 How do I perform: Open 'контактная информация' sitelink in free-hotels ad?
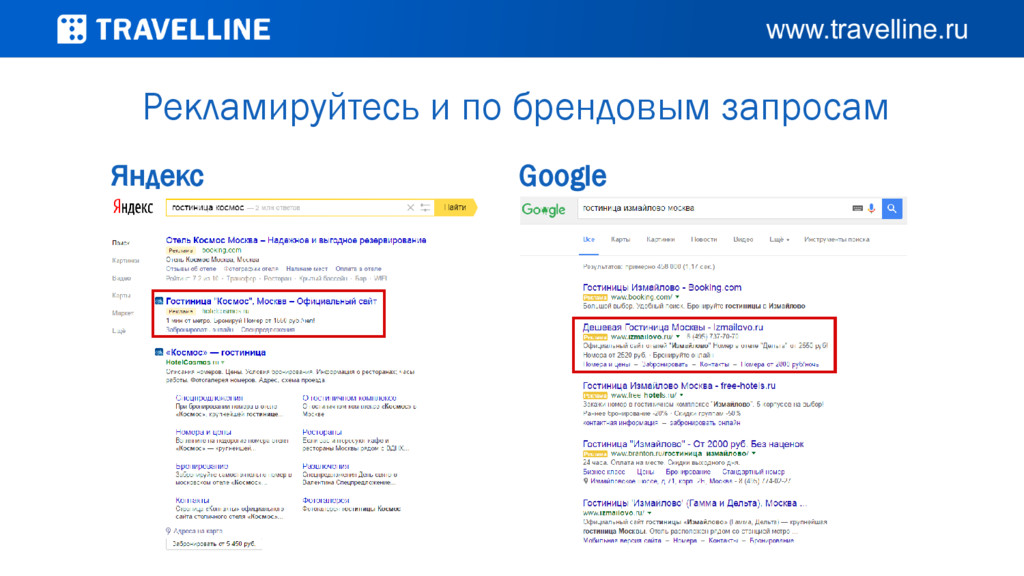coord(620,423)
